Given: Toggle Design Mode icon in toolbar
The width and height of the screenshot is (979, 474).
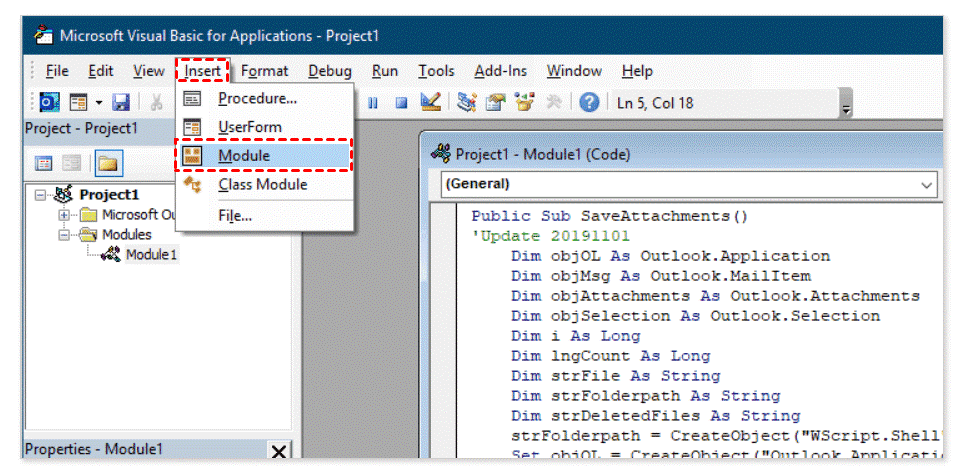Looking at the screenshot, I should (430, 102).
